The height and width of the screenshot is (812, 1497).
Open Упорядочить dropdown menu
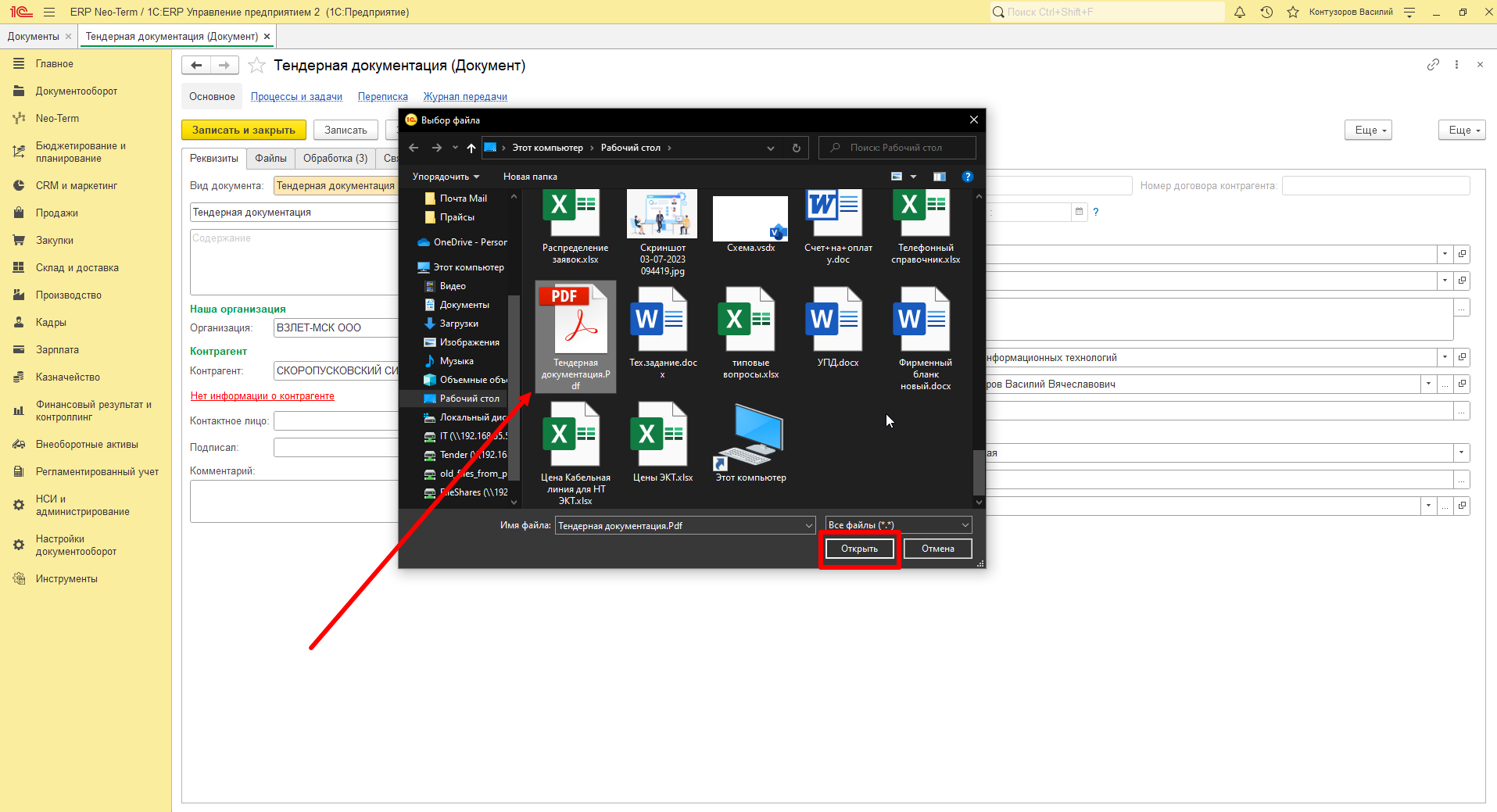pyautogui.click(x=446, y=177)
